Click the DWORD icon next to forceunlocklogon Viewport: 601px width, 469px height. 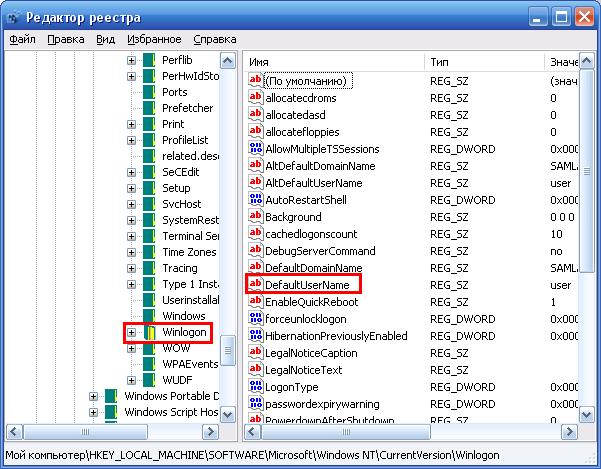(255, 319)
